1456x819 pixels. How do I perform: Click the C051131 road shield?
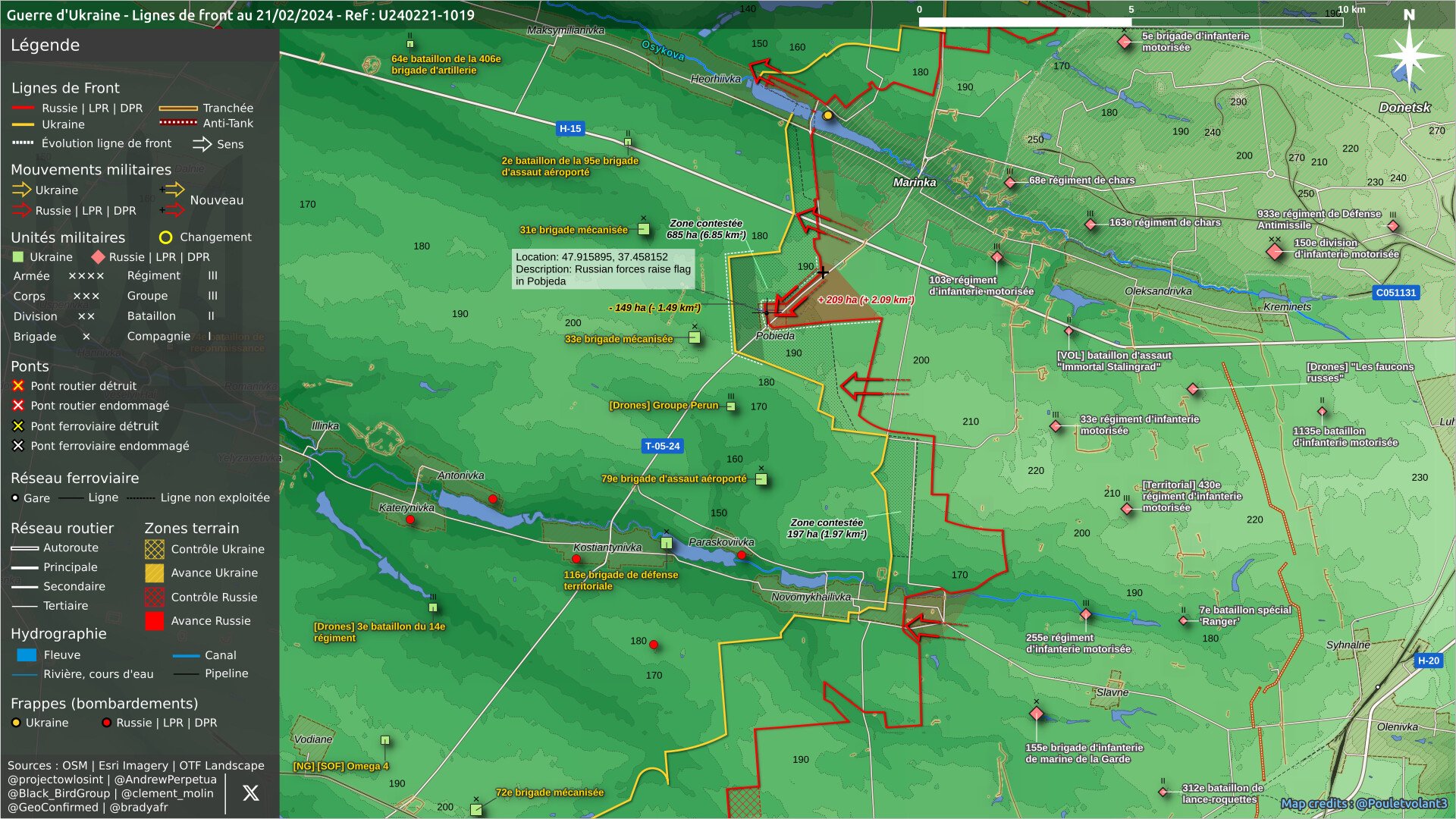pos(1395,293)
